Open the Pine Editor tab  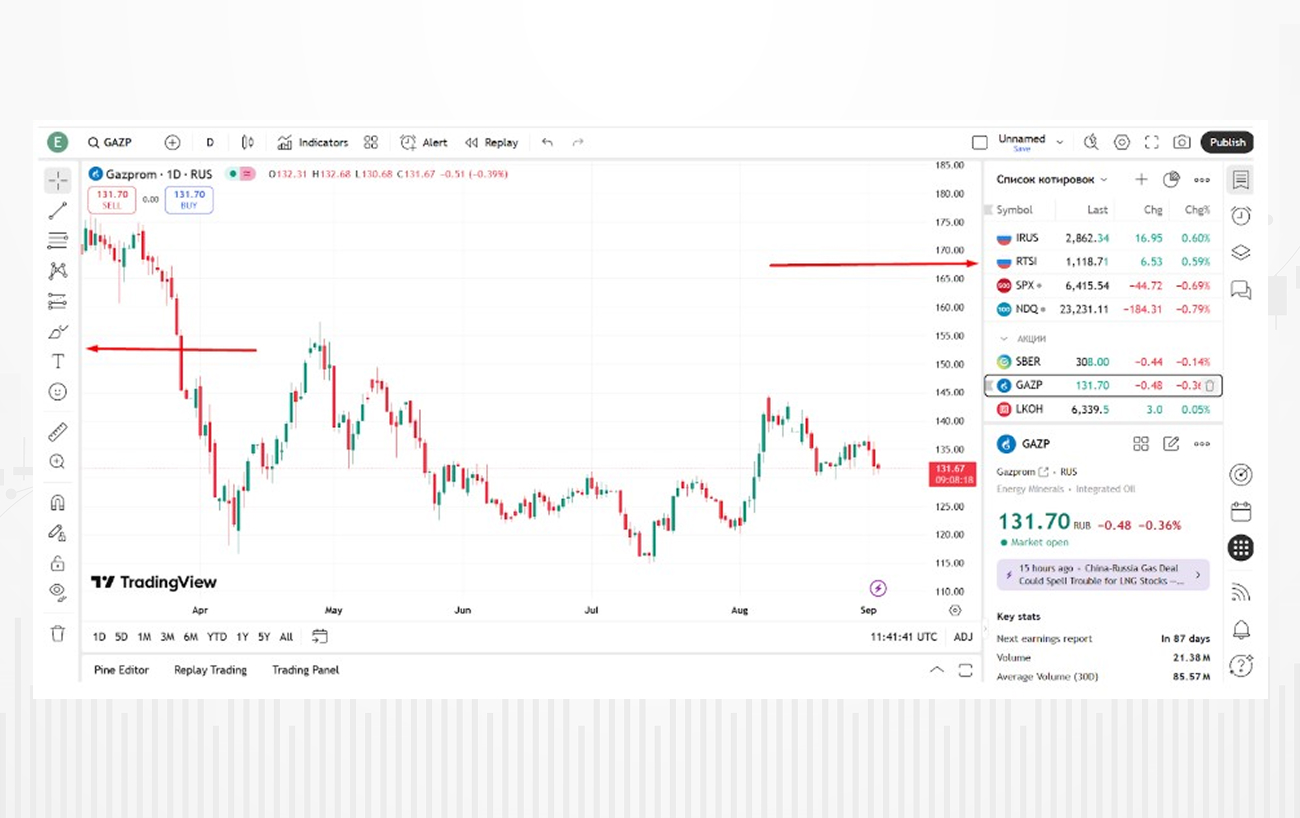121,670
